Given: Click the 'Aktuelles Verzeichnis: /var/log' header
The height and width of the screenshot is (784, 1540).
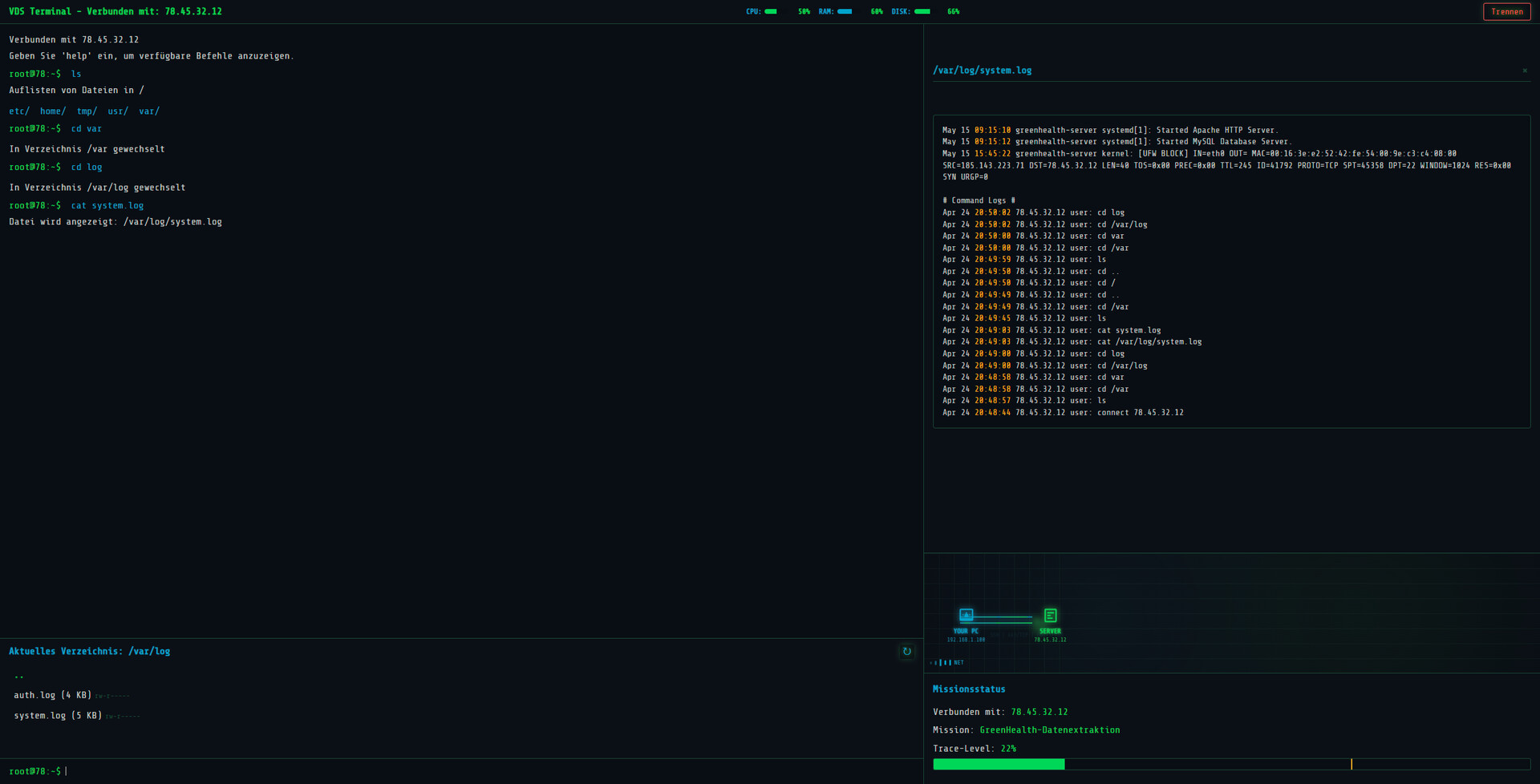Looking at the screenshot, I should 90,652.
